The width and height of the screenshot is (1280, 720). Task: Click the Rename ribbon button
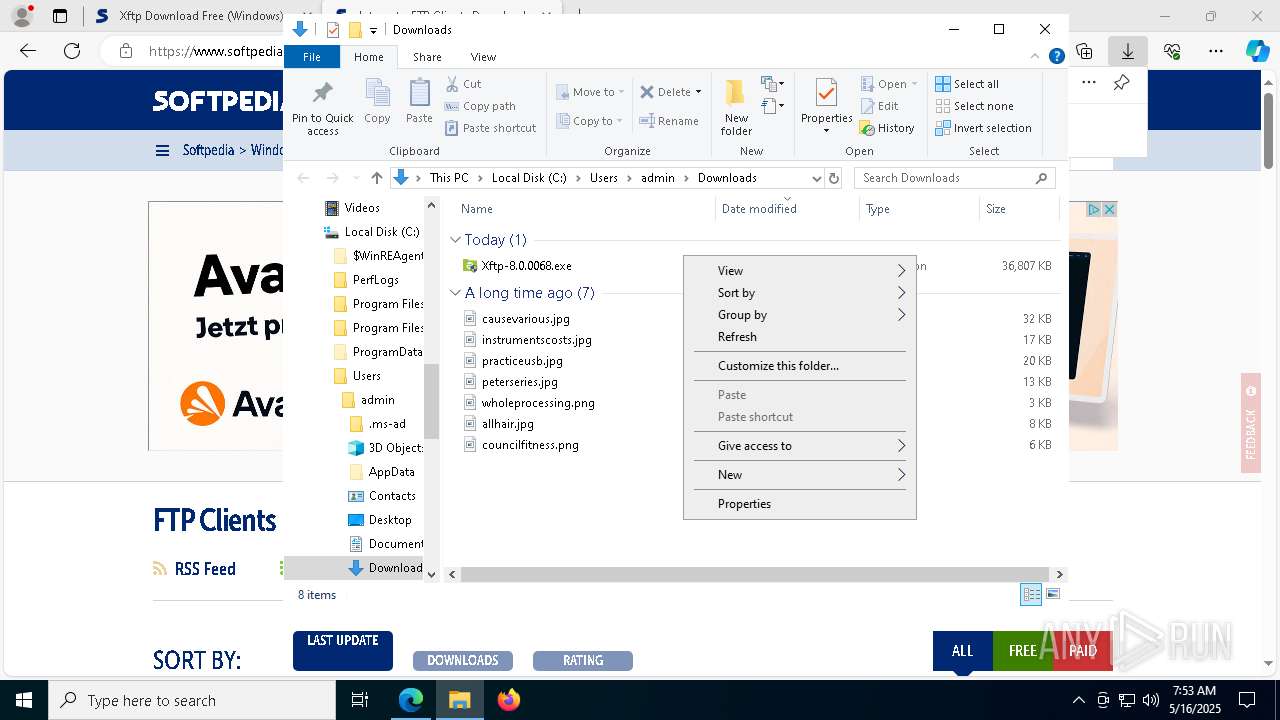pyautogui.click(x=669, y=121)
